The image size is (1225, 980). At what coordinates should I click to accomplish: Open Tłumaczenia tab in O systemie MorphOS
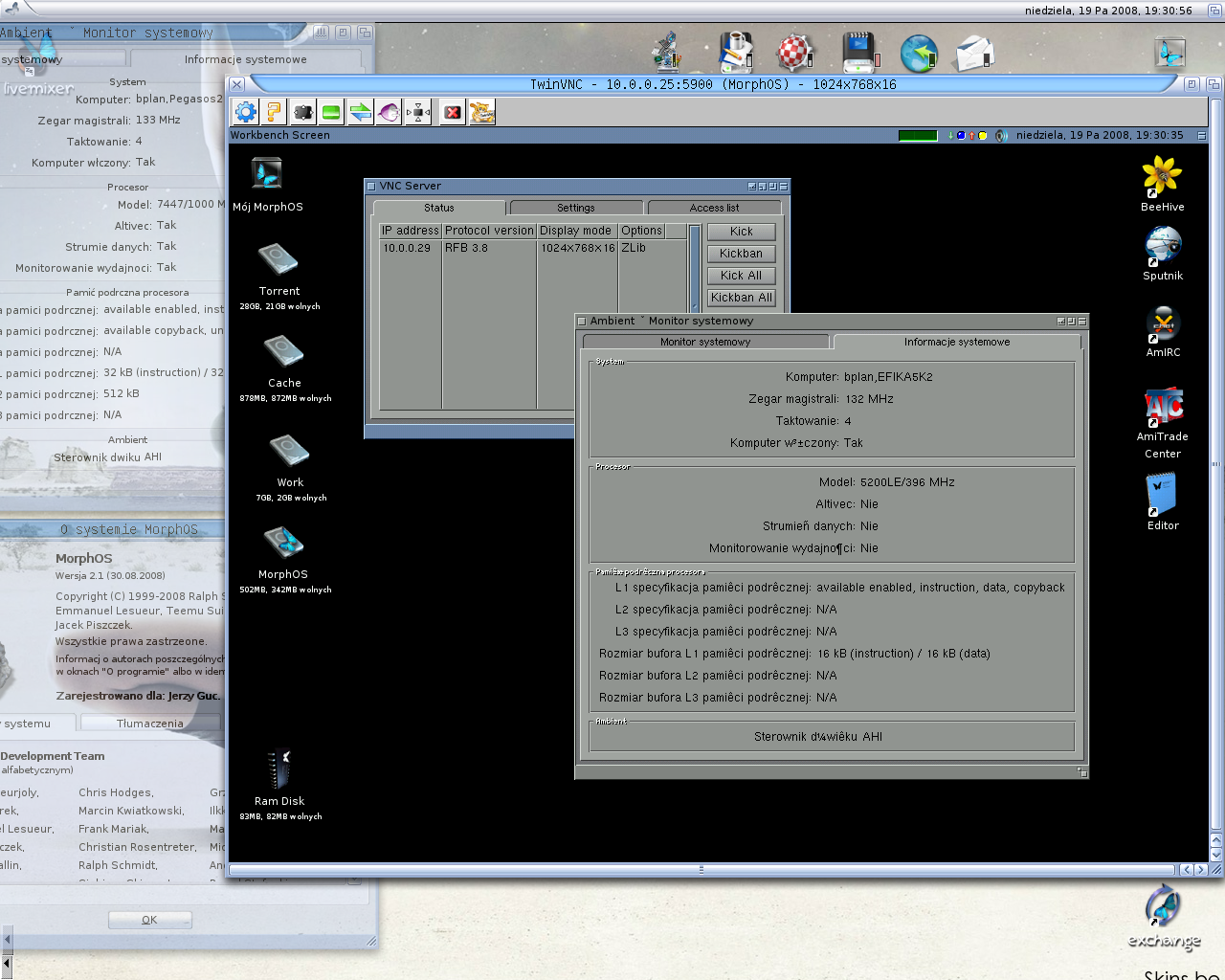(150, 724)
